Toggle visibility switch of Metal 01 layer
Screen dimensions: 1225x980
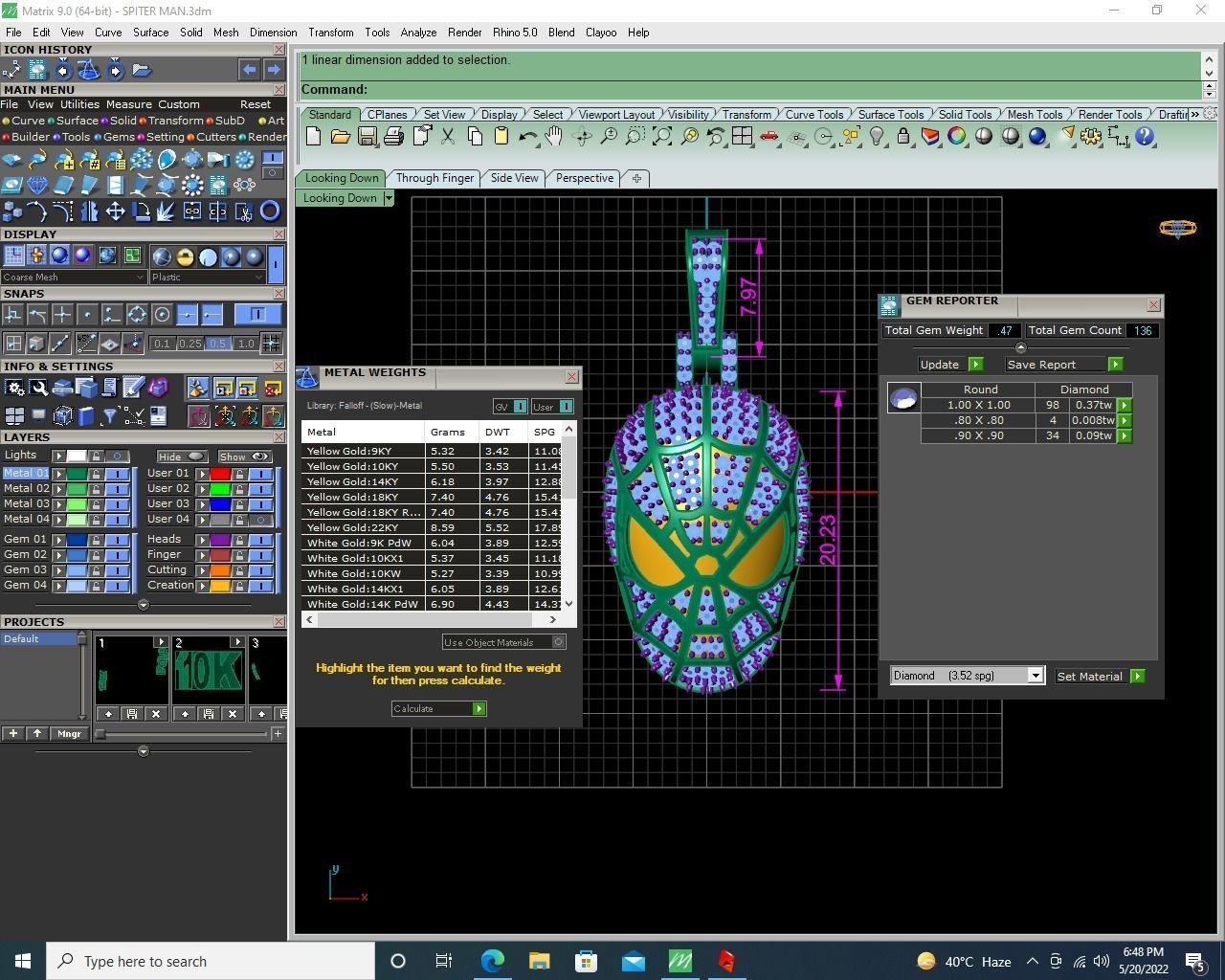click(x=117, y=474)
